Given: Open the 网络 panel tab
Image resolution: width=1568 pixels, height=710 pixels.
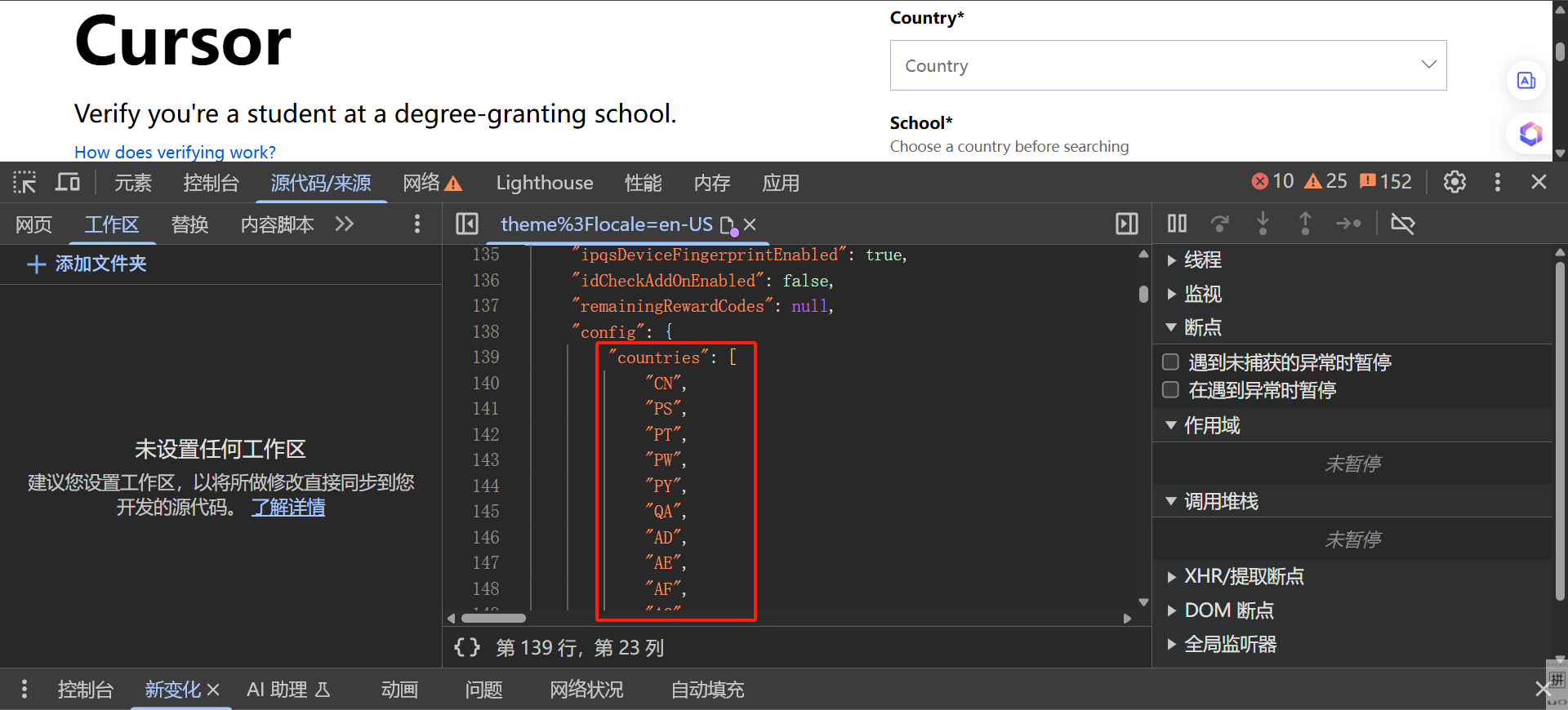Looking at the screenshot, I should click(433, 183).
